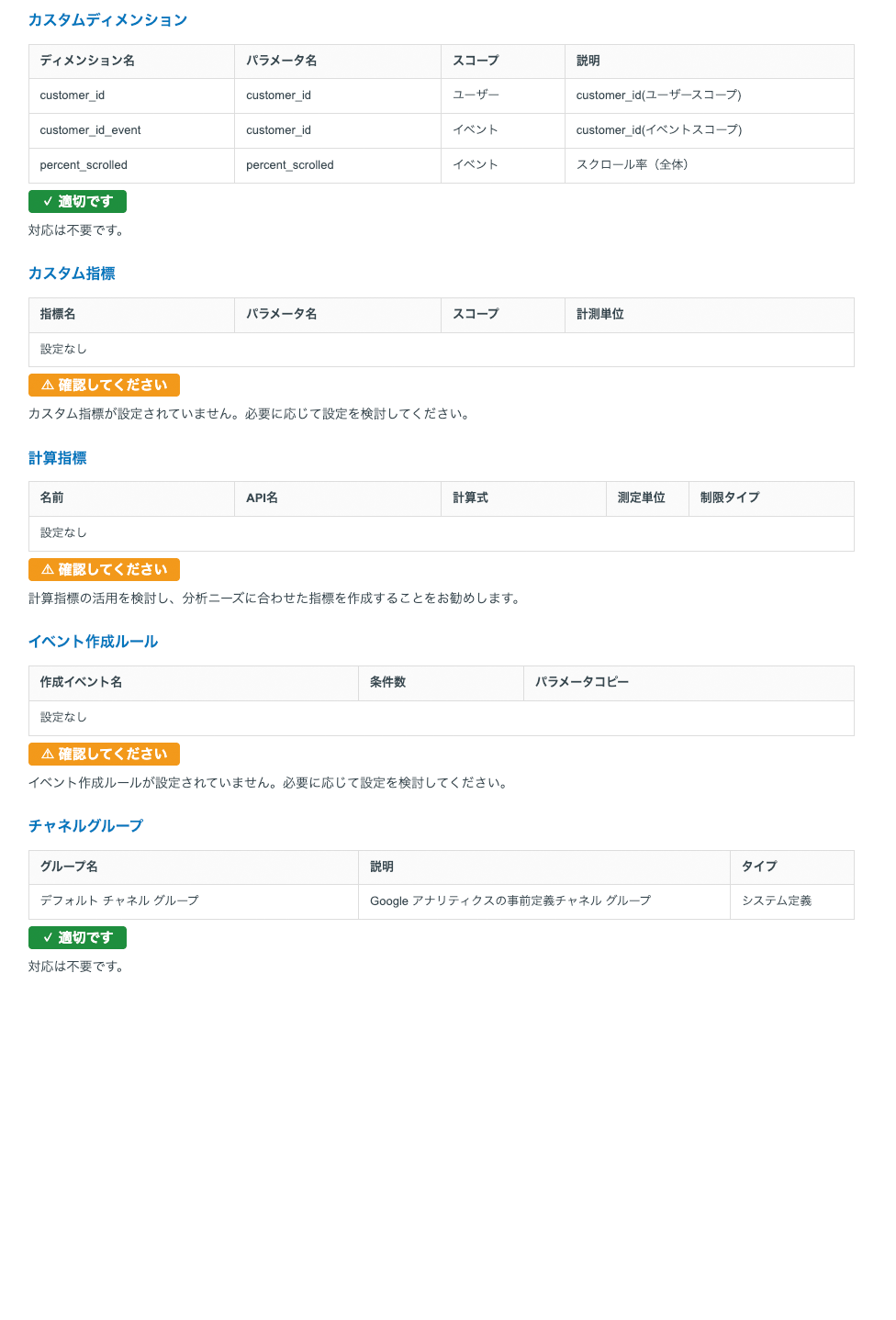Click the 適切です badge under チャネルグループ table
This screenshot has width=896, height=1320.
tap(77, 937)
